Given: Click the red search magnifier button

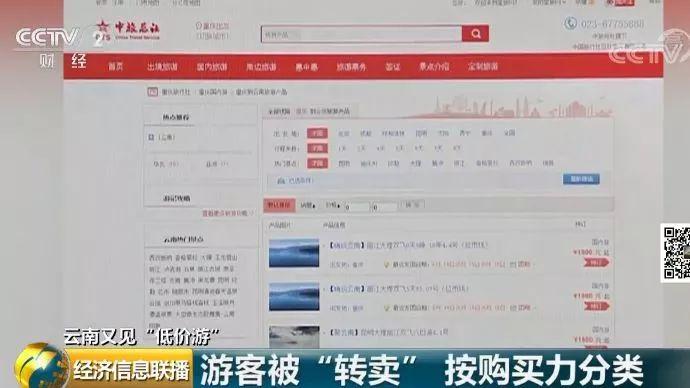Looking at the screenshot, I should click(475, 33).
